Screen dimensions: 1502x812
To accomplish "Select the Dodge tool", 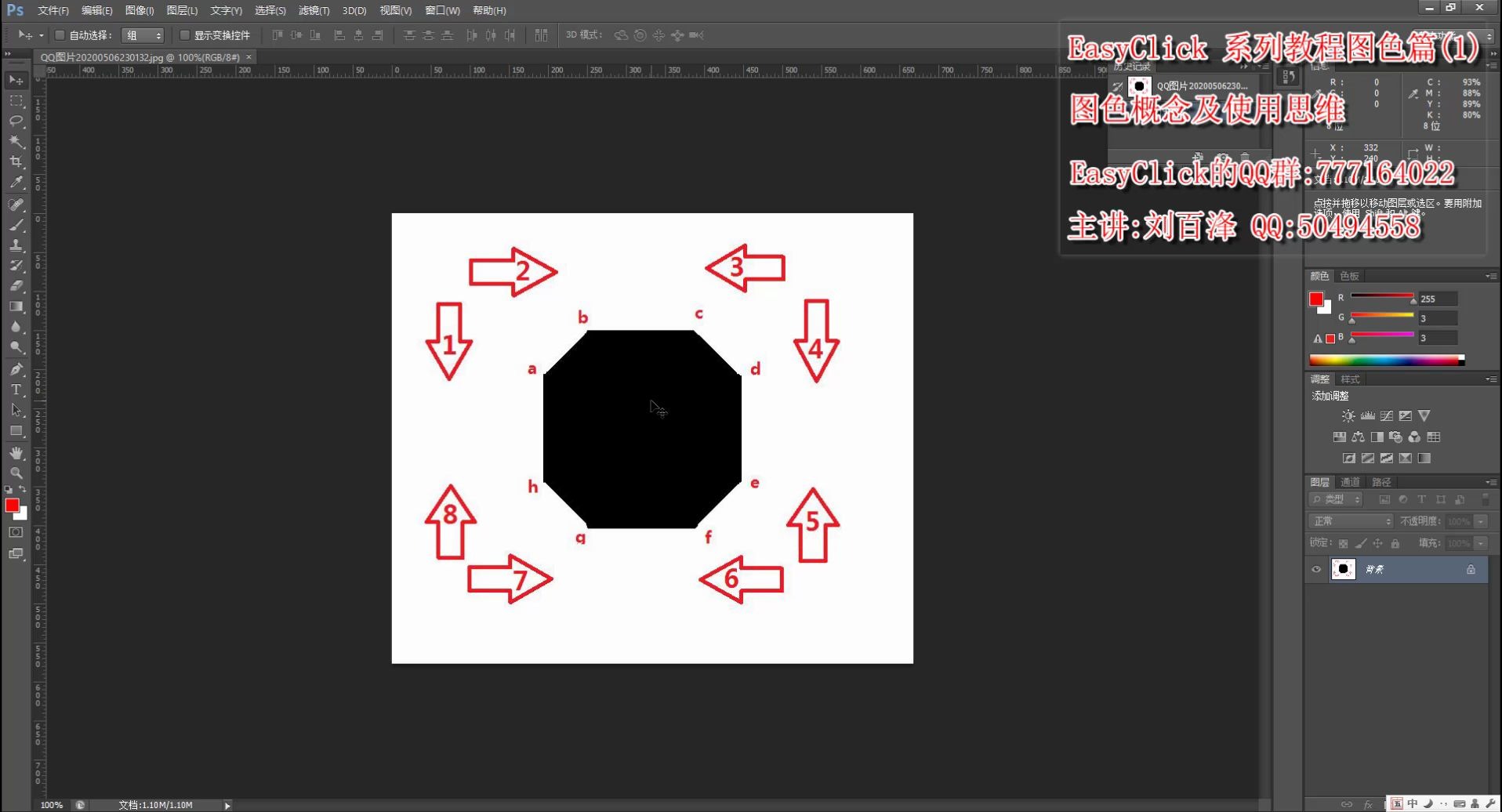I will pos(16,347).
